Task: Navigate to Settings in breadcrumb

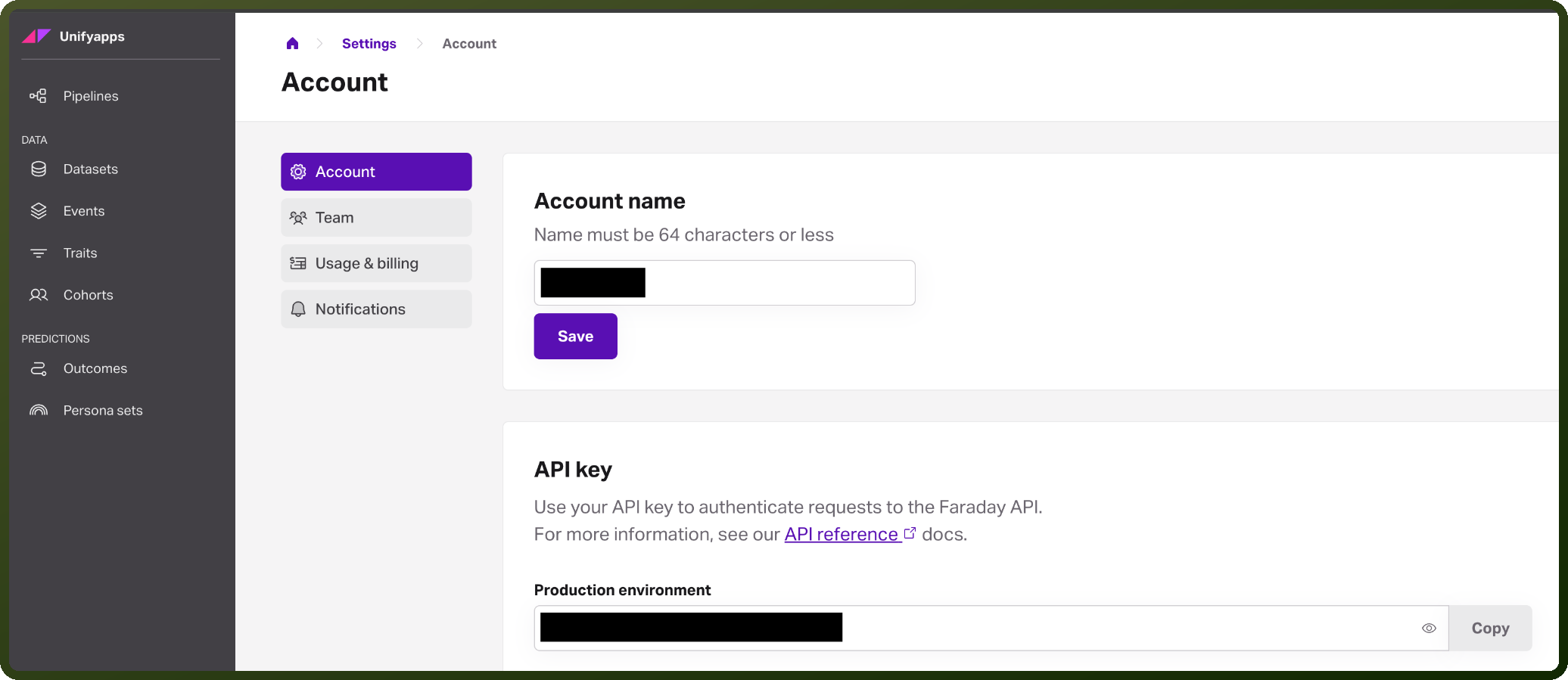Action: (369, 43)
